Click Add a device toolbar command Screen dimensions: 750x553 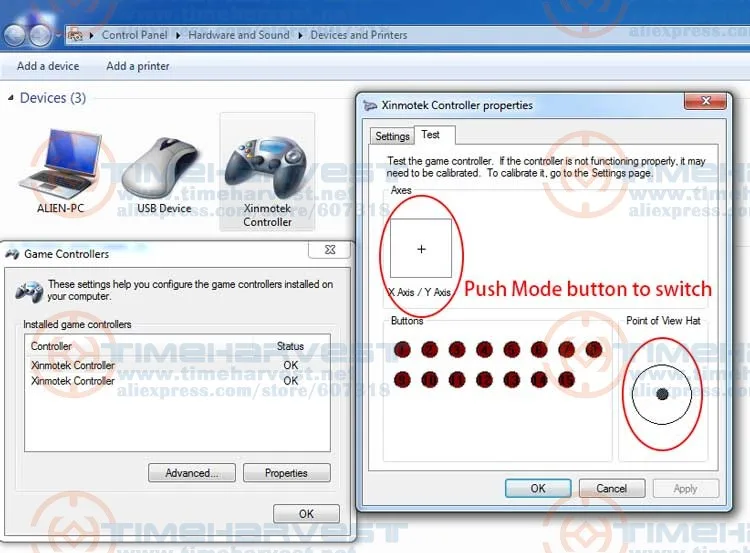[48, 66]
